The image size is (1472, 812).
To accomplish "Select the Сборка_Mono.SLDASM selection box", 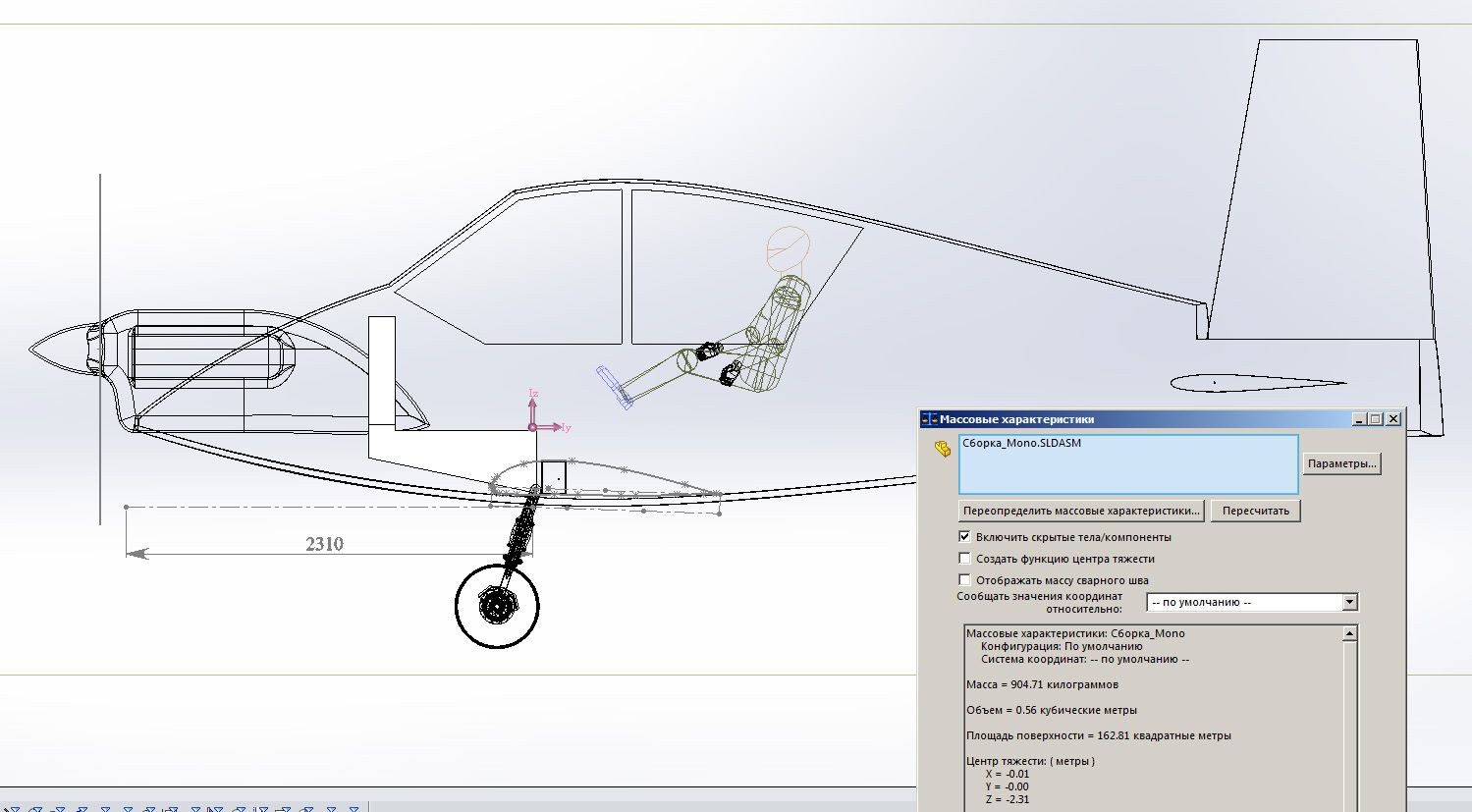I will [x=1128, y=463].
